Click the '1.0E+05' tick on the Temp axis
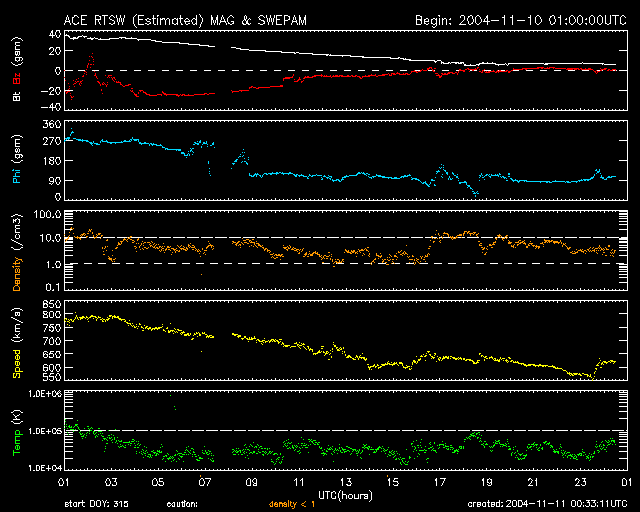The image size is (640, 512). click(45, 431)
